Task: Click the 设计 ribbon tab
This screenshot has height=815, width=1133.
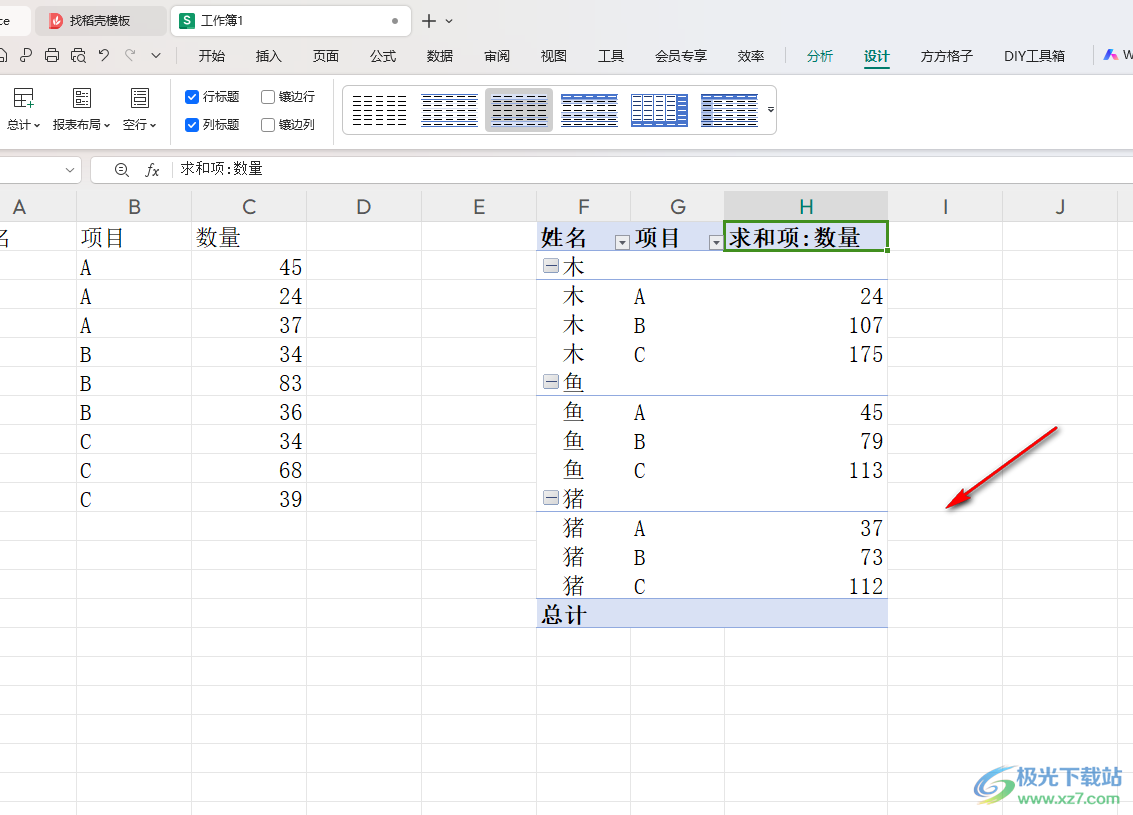Action: pyautogui.click(x=877, y=56)
